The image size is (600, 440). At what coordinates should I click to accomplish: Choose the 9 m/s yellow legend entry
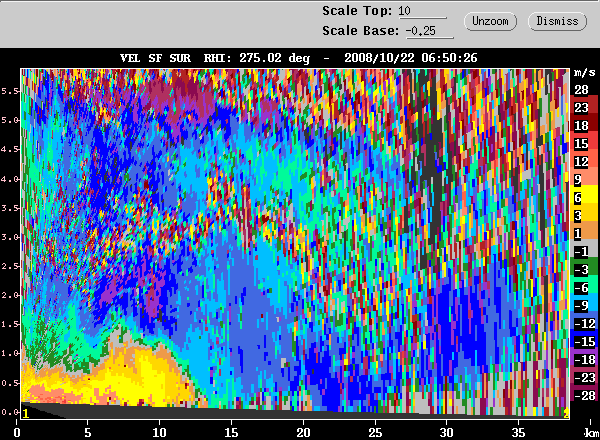click(584, 180)
